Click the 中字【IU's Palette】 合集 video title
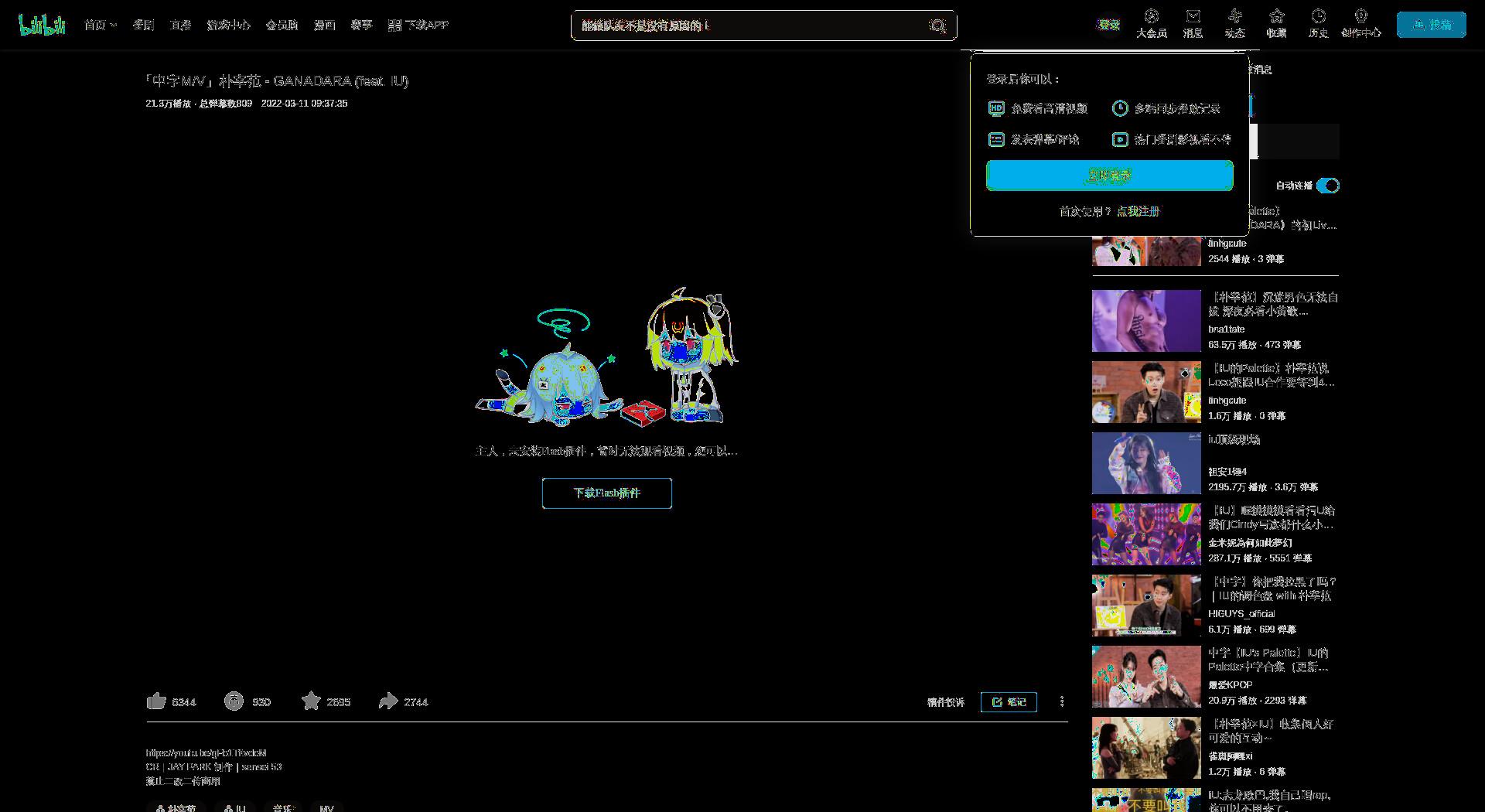This screenshot has height=812, width=1485. pos(1269,660)
